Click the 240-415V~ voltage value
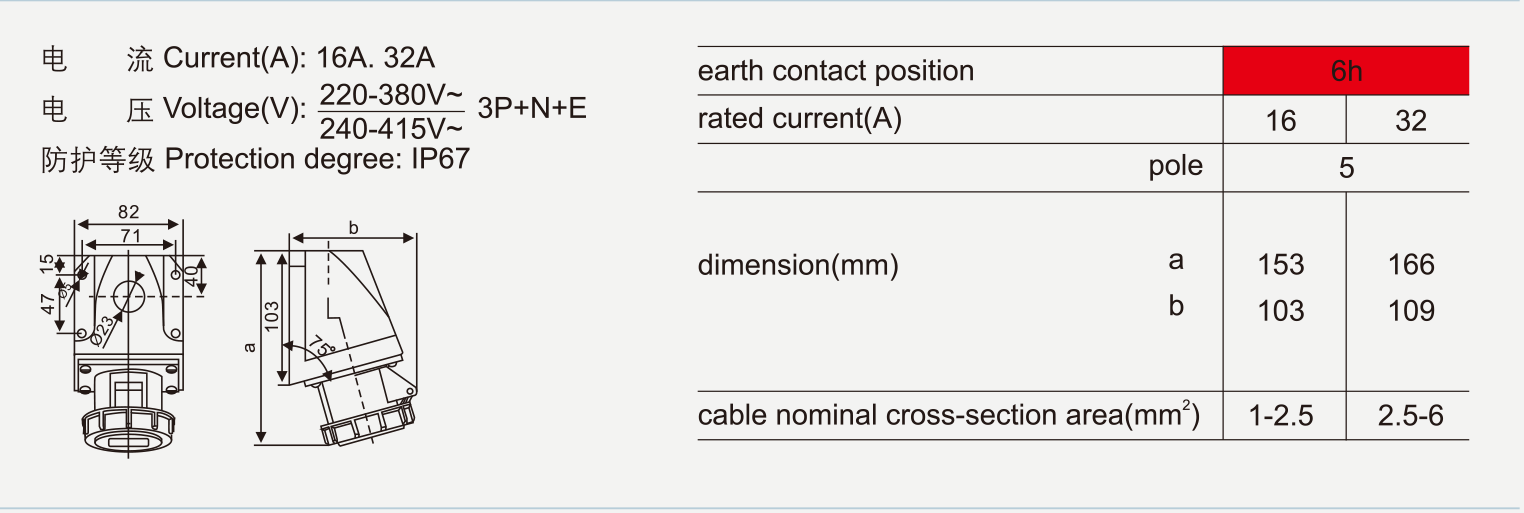The image size is (1524, 513). pyautogui.click(x=391, y=127)
